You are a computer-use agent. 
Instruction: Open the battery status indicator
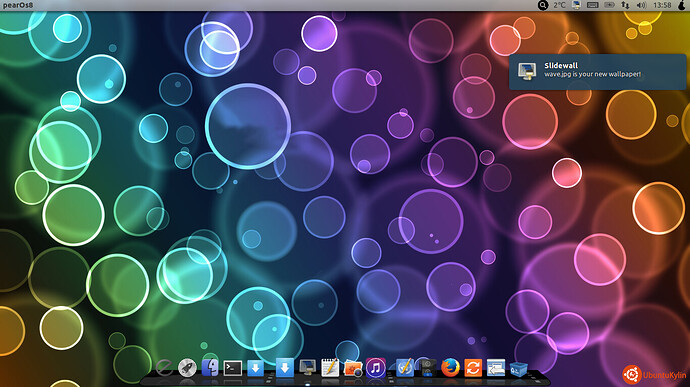point(609,5)
